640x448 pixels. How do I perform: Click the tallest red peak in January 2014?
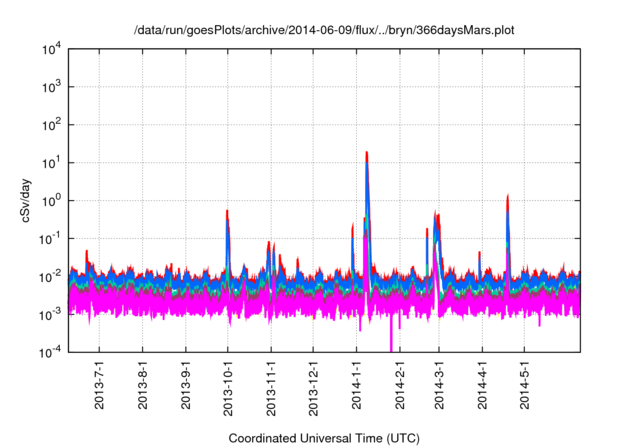(368, 153)
